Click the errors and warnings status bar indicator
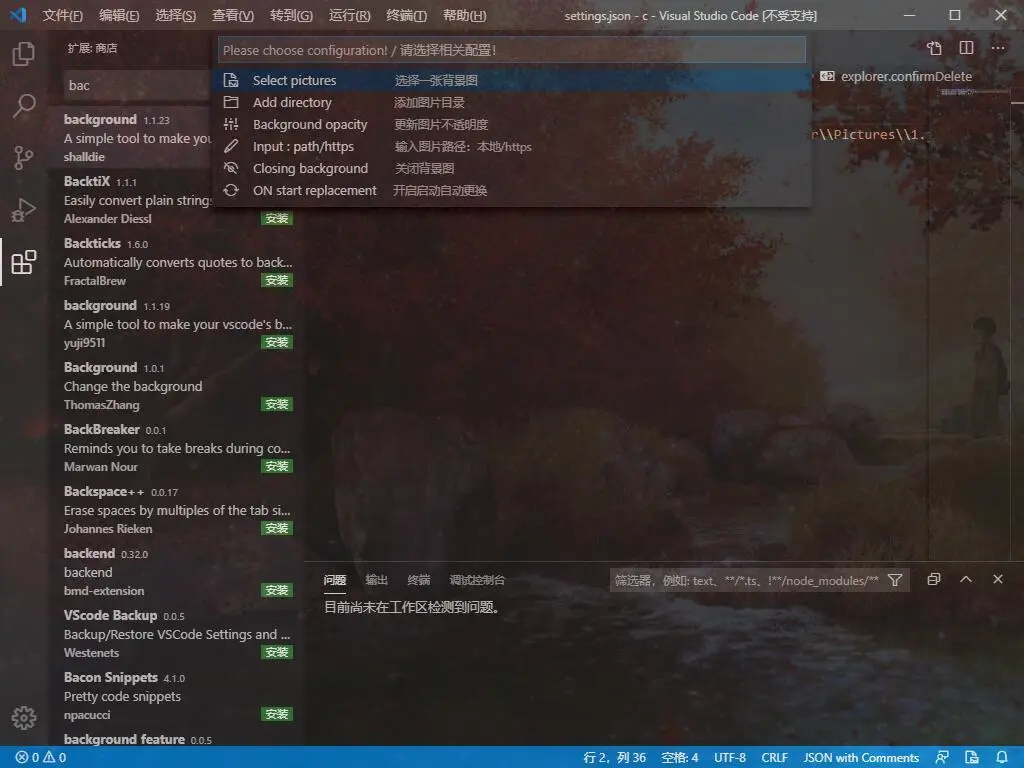 coord(40,758)
